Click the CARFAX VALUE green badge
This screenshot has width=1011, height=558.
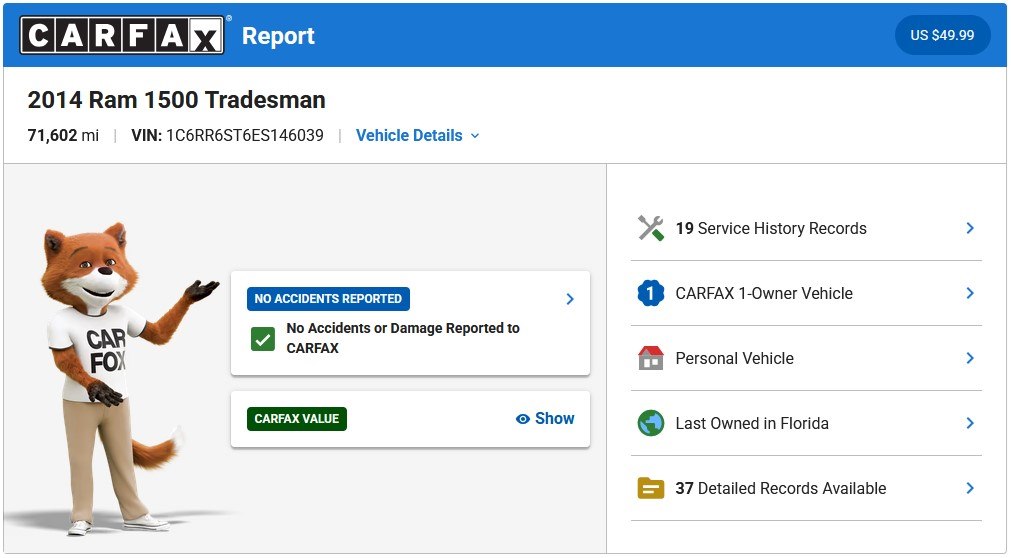(x=297, y=419)
